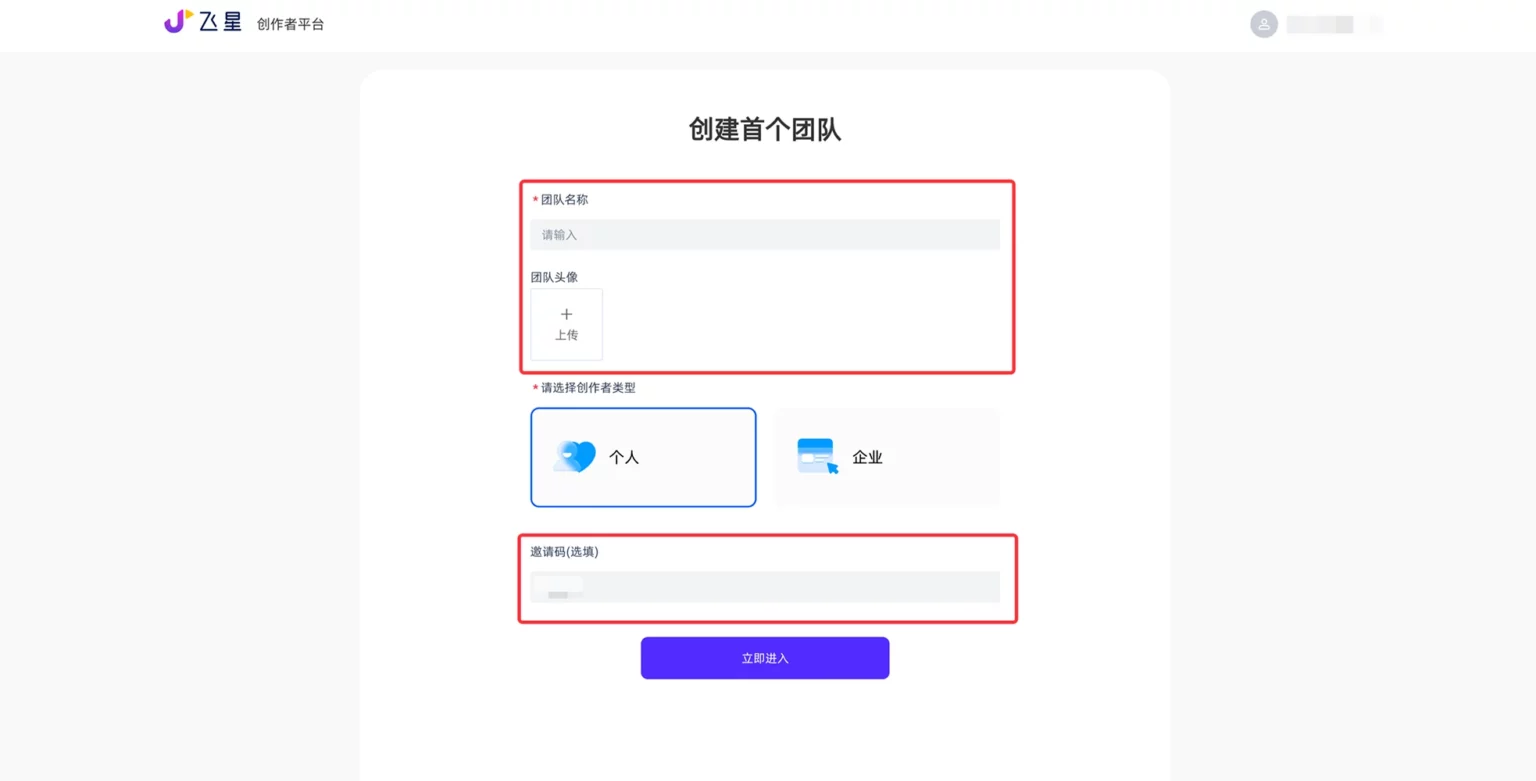1536x781 pixels.
Task: Click the 飞星 logo in the header
Action: [x=201, y=21]
